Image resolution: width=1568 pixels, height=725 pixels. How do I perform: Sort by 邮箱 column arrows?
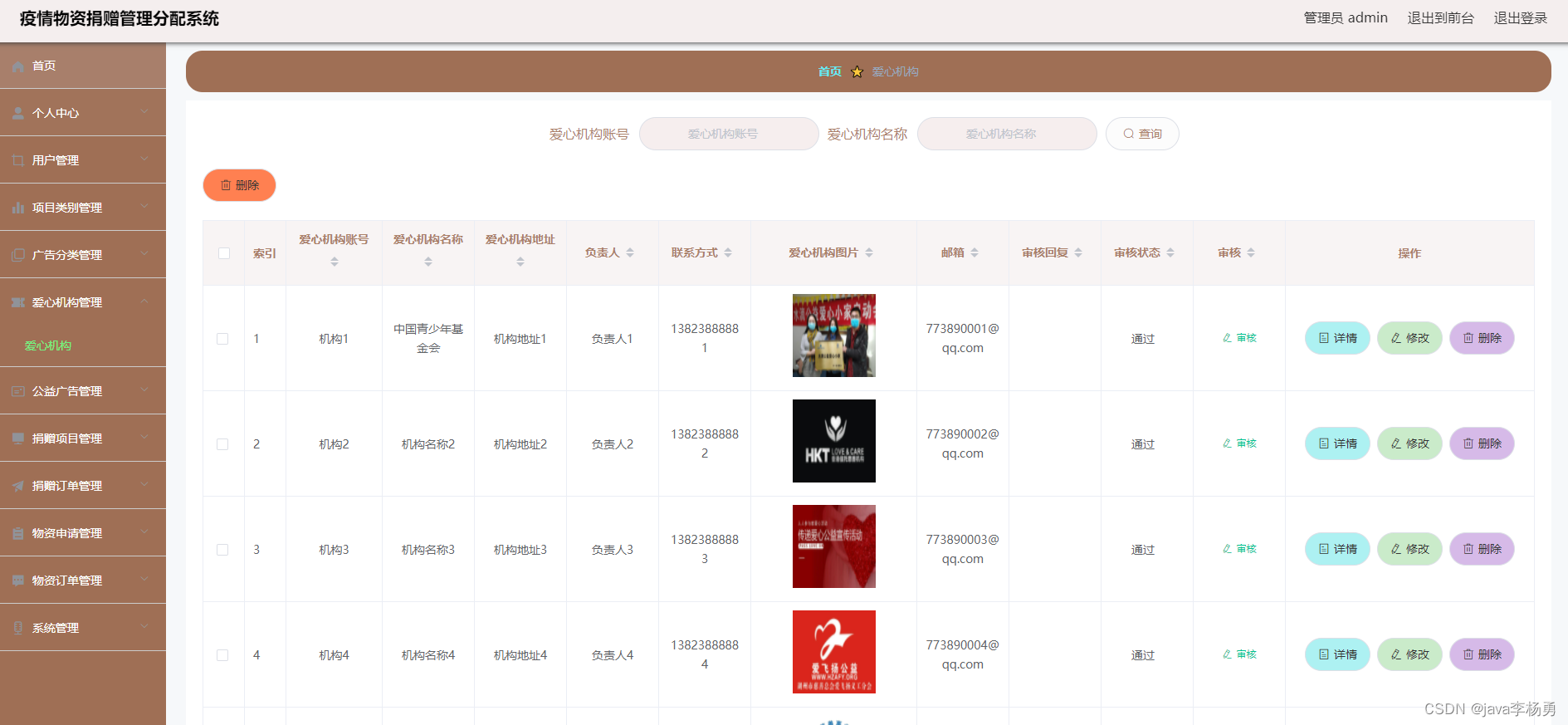click(x=975, y=252)
